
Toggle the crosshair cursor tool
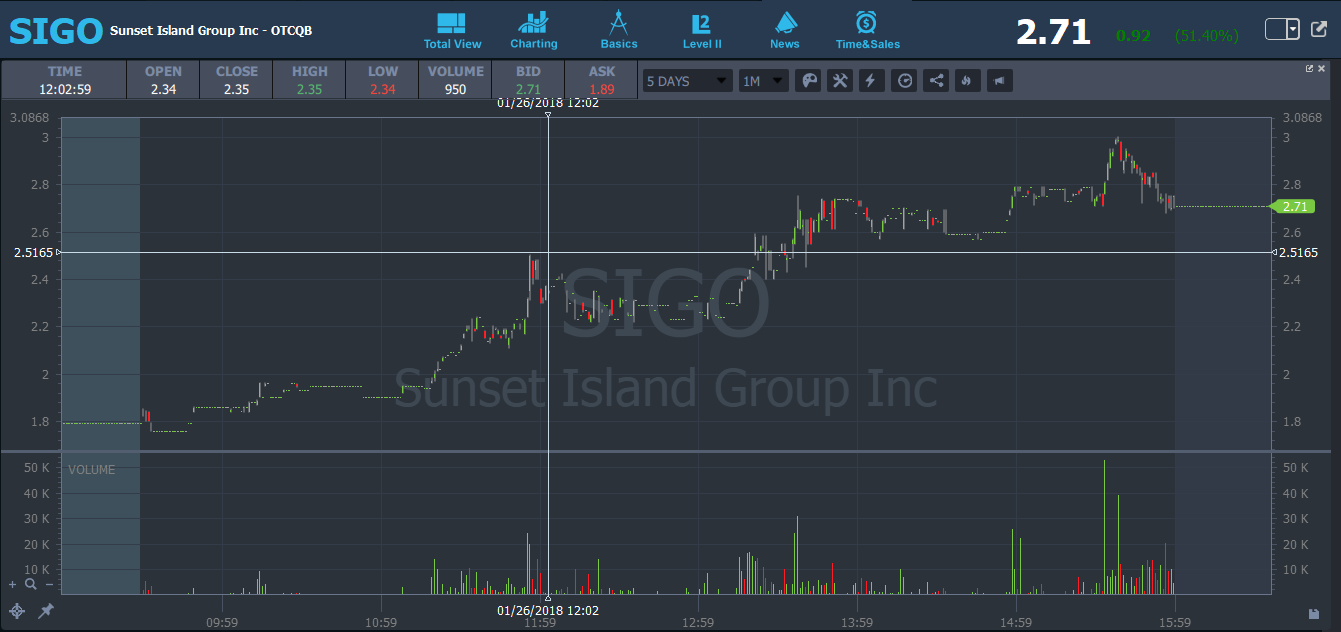click(x=17, y=610)
